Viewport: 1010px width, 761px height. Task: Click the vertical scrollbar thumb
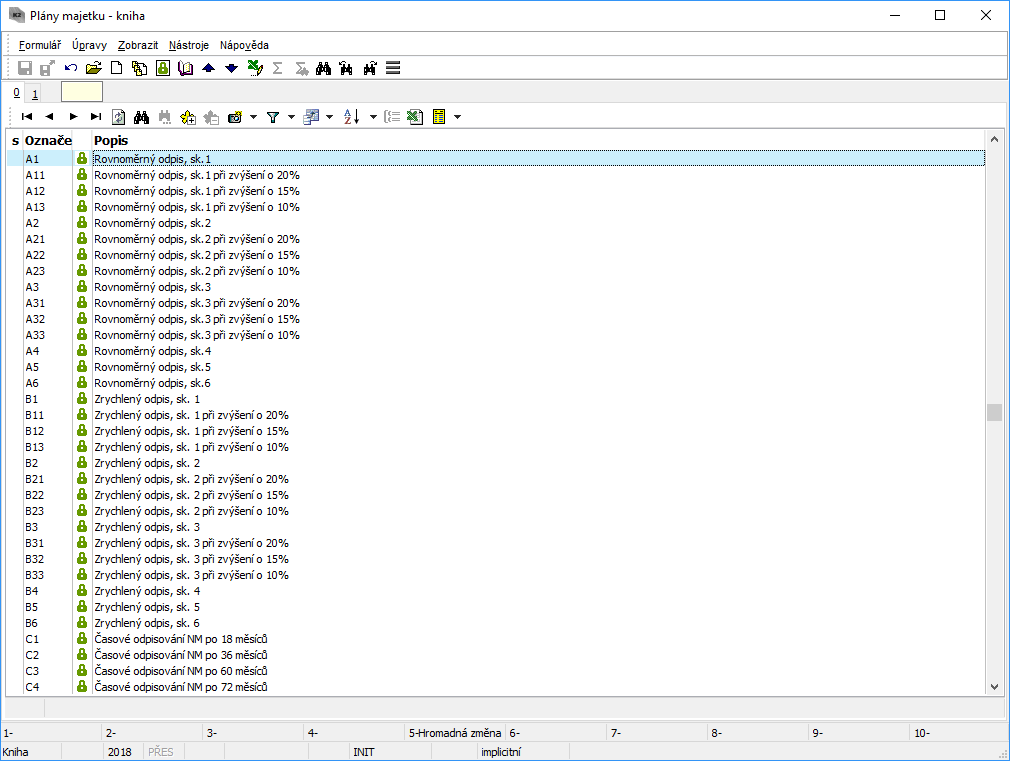click(x=994, y=412)
